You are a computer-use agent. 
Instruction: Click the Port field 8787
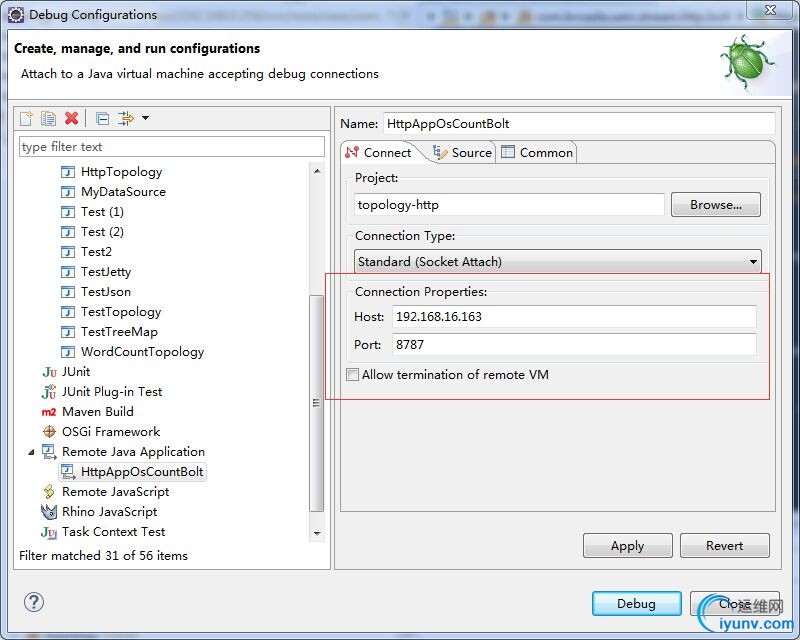(x=574, y=345)
